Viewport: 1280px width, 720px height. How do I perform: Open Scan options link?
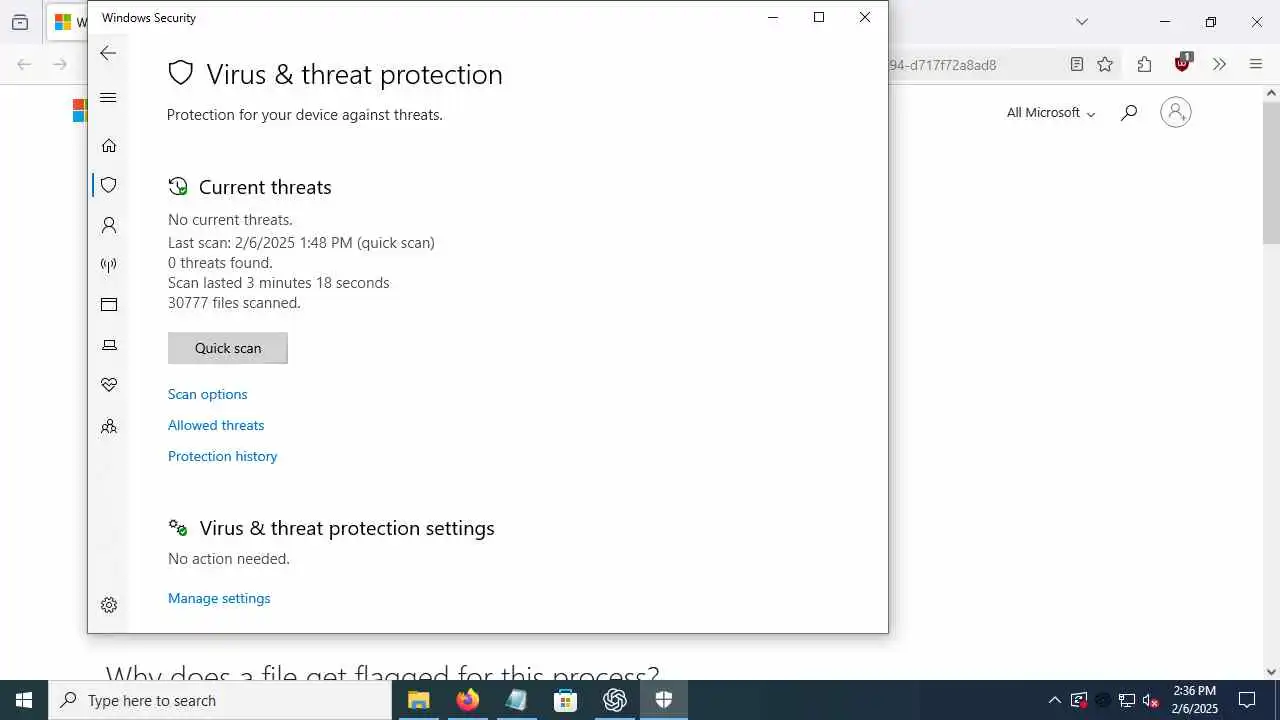point(208,394)
